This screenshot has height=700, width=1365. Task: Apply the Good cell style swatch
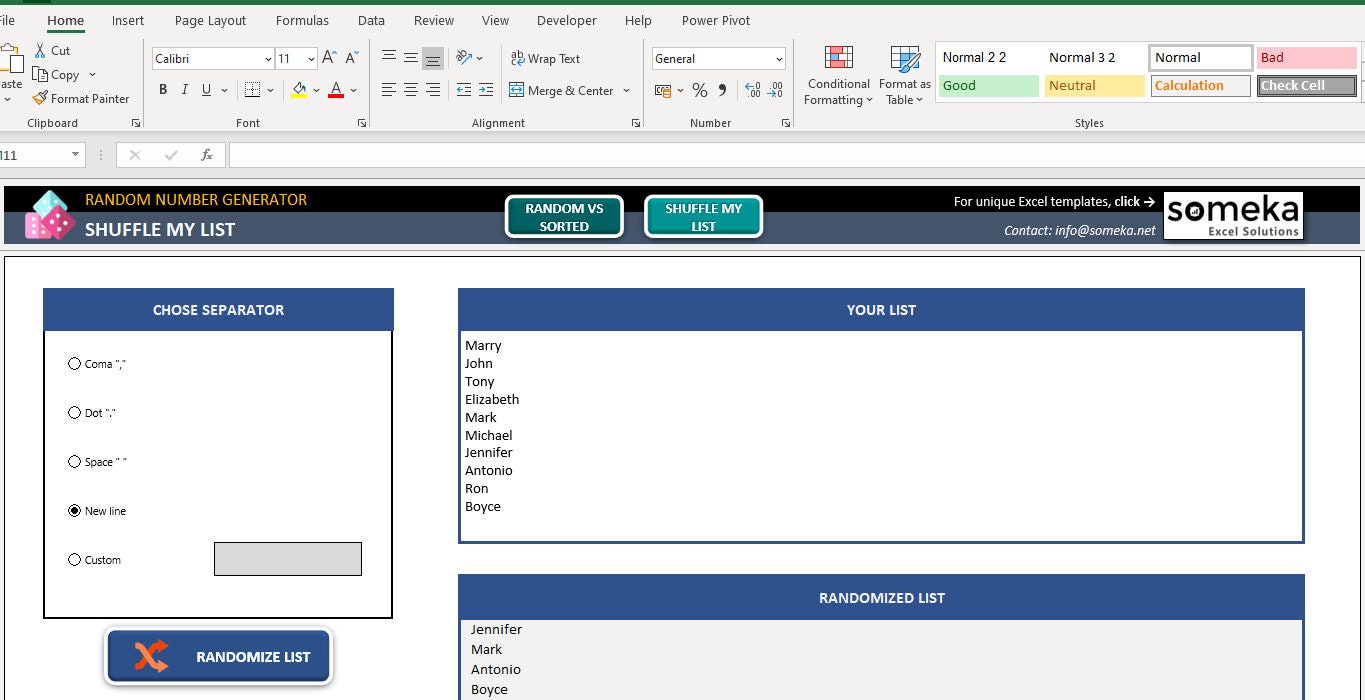click(989, 86)
